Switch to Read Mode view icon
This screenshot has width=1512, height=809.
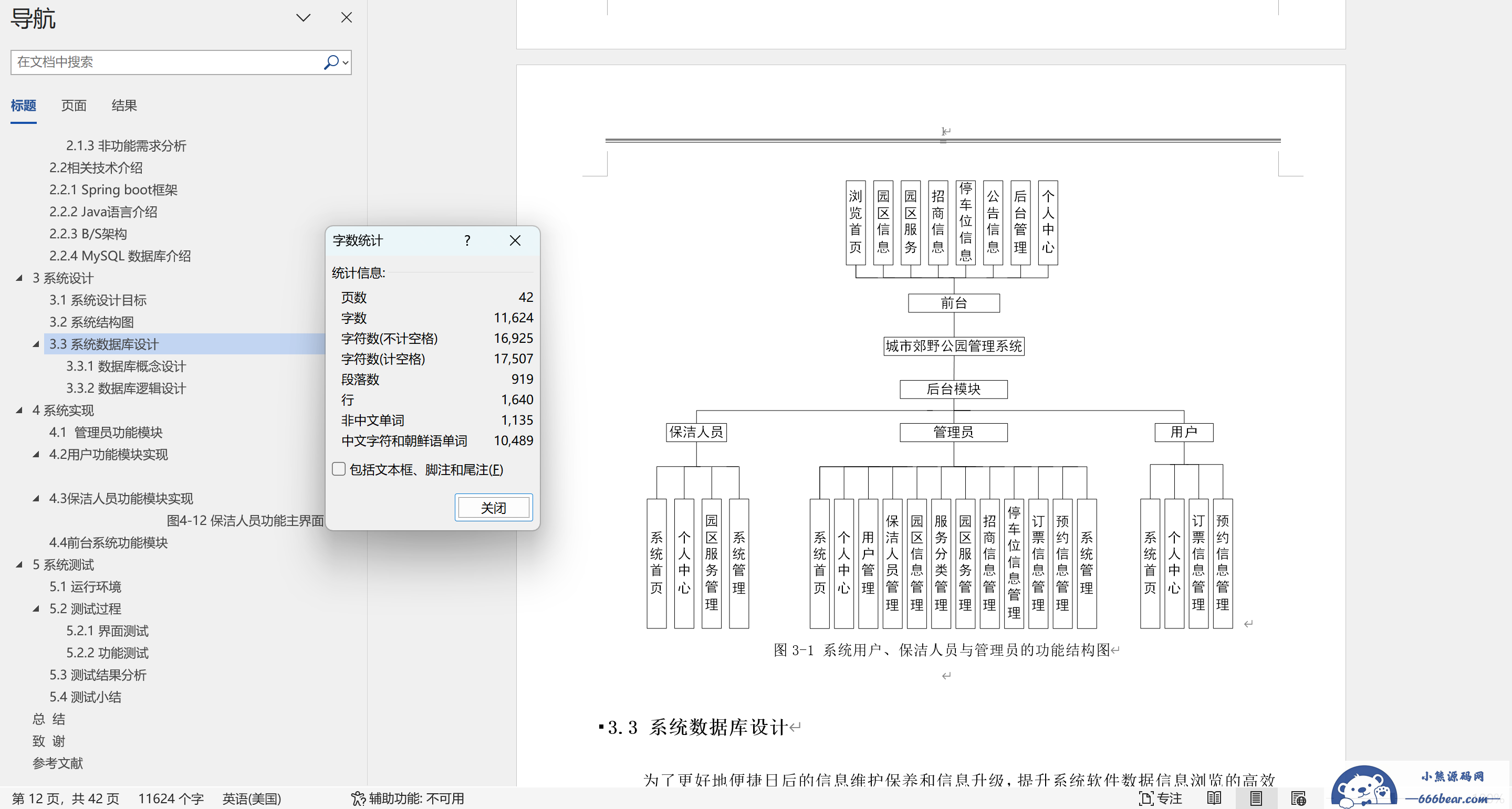(1214, 799)
